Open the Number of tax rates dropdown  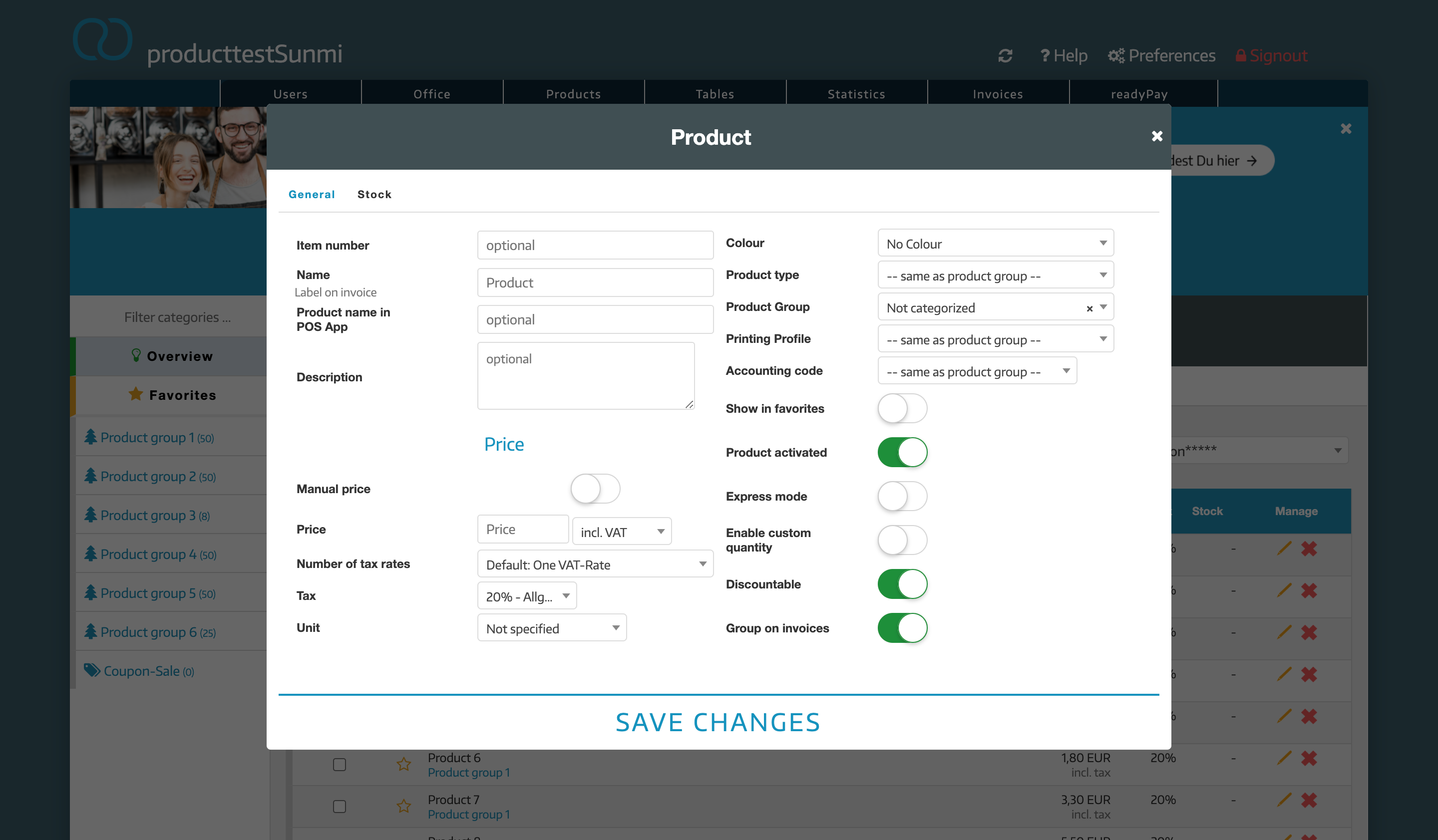point(595,564)
